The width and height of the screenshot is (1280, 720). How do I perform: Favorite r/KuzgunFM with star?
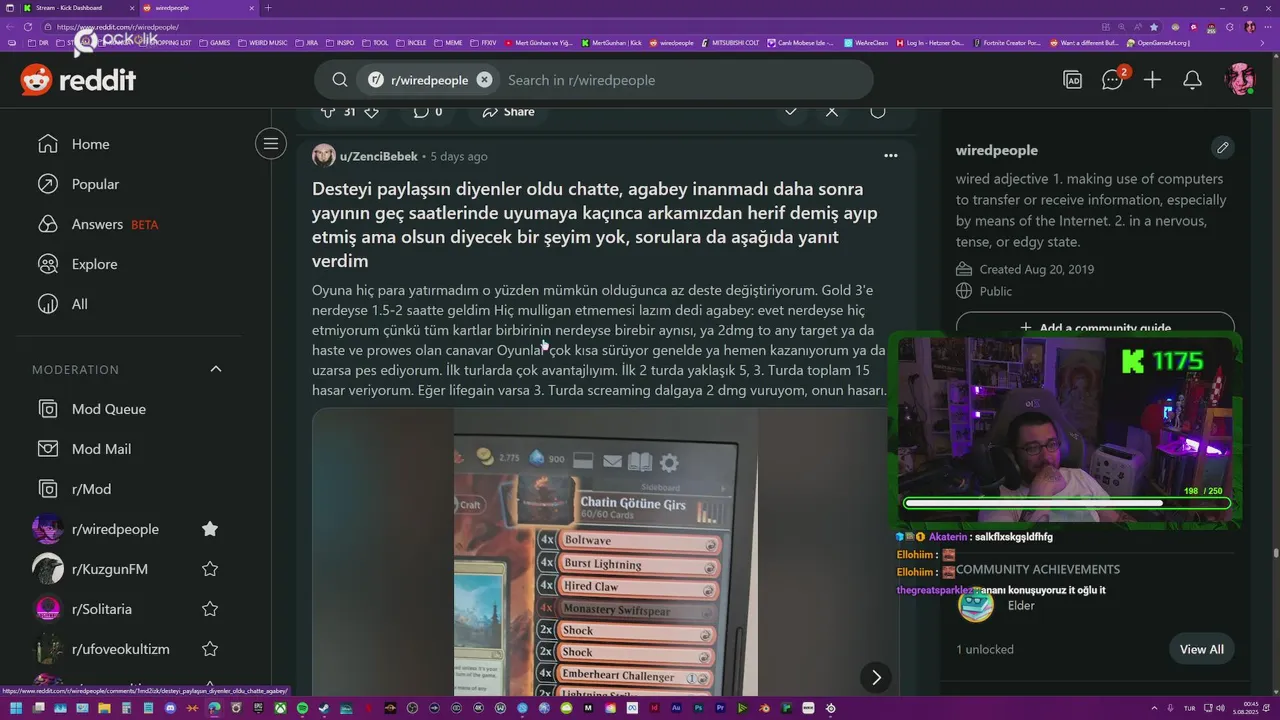[x=210, y=569]
